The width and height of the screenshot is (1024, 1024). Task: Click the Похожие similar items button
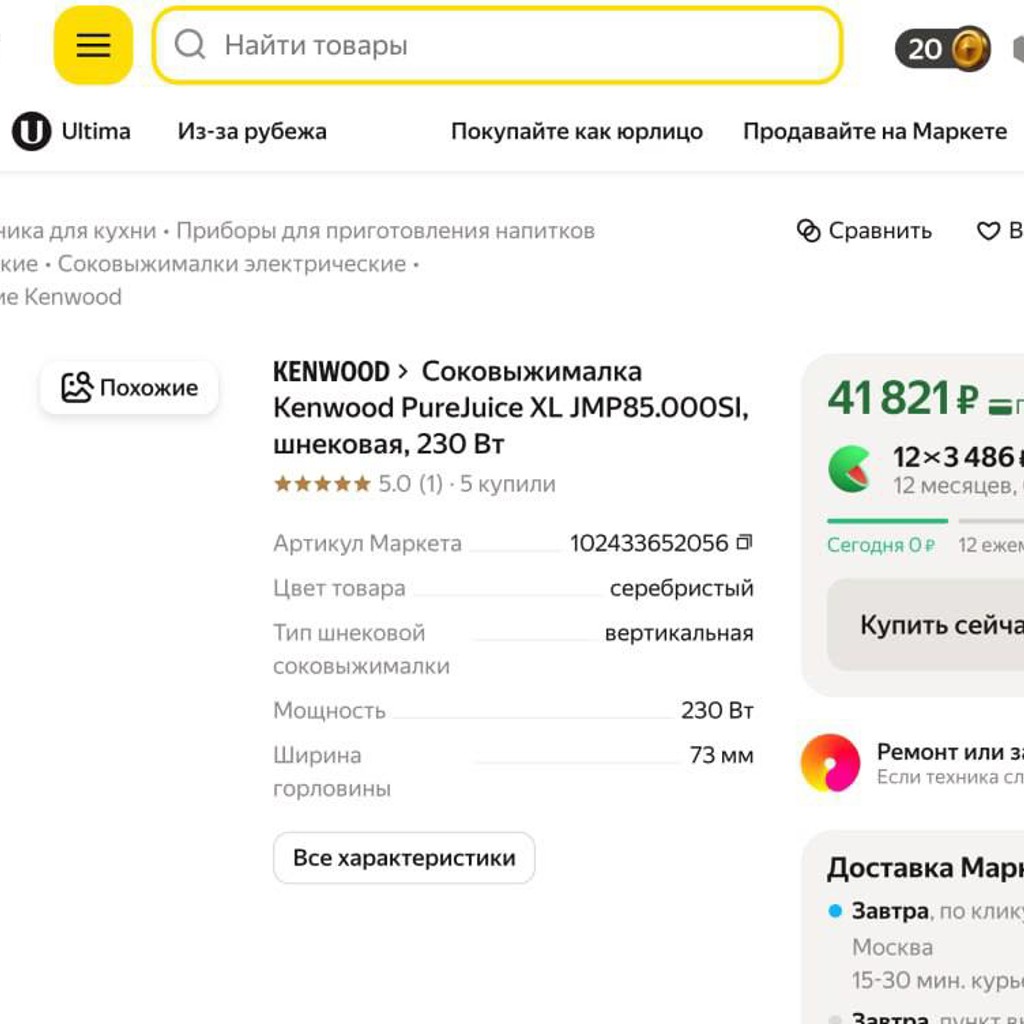(x=129, y=387)
